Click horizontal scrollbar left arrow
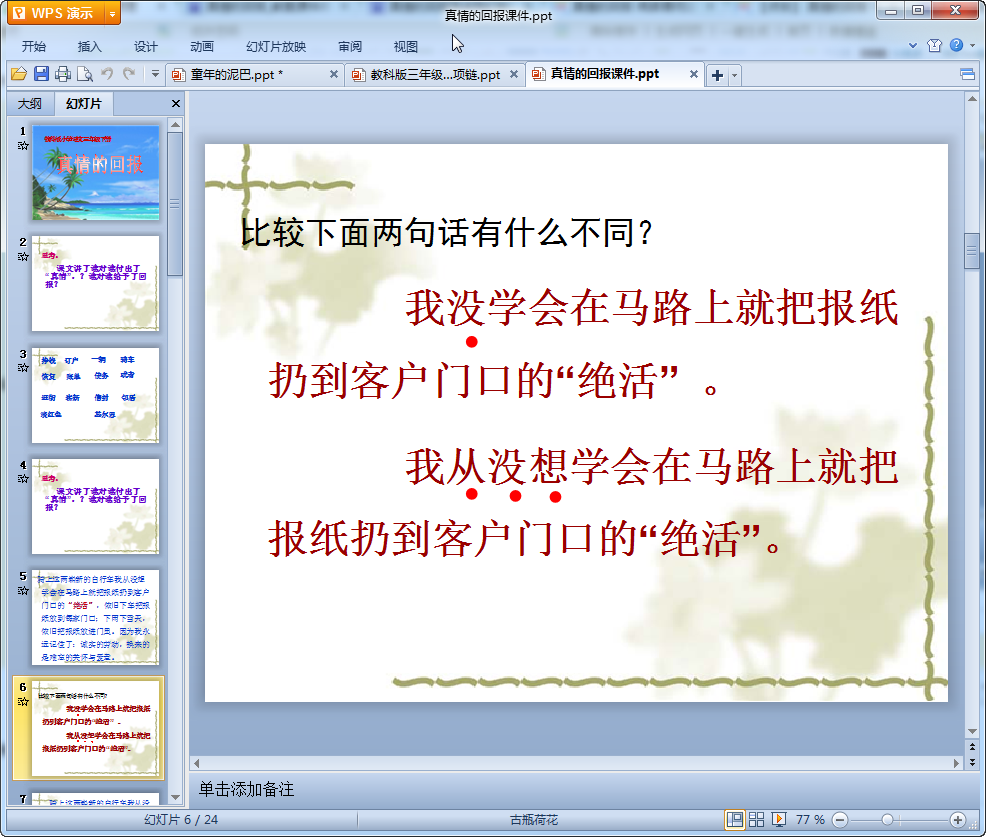Image resolution: width=986 pixels, height=837 pixels. 197,763
